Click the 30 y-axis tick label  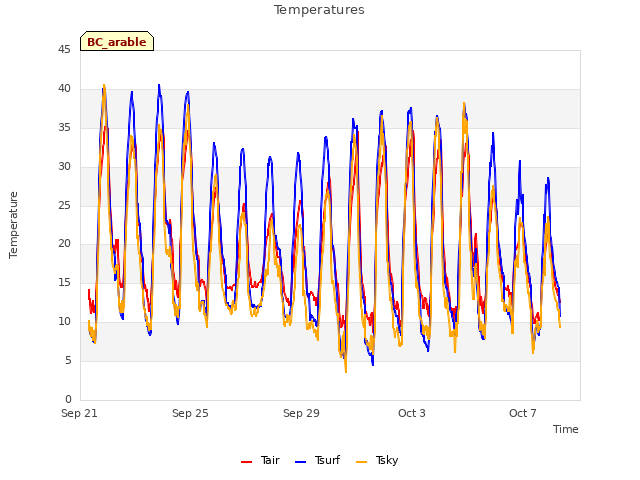[x=64, y=167]
